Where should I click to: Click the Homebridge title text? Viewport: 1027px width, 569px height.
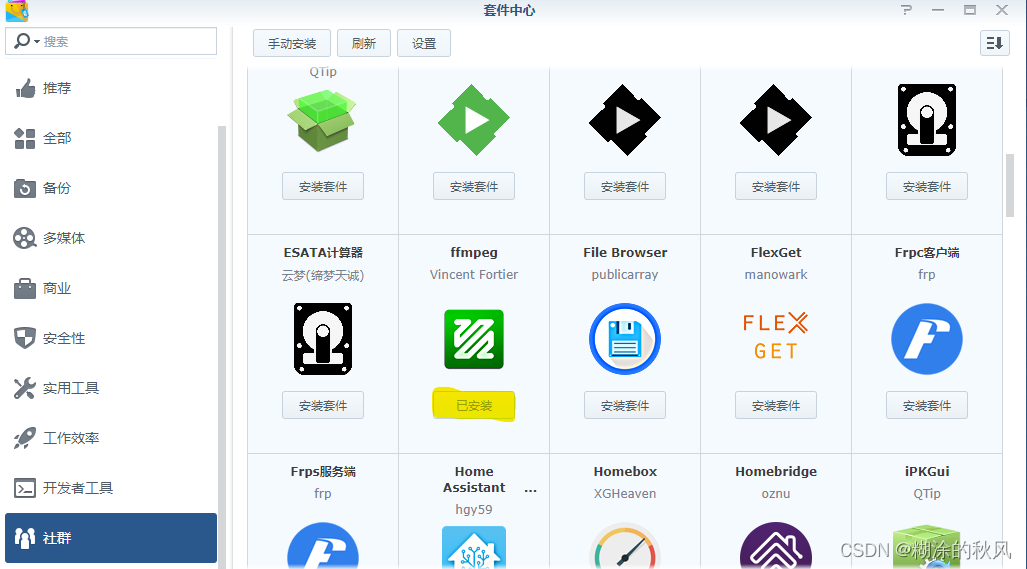pos(775,471)
